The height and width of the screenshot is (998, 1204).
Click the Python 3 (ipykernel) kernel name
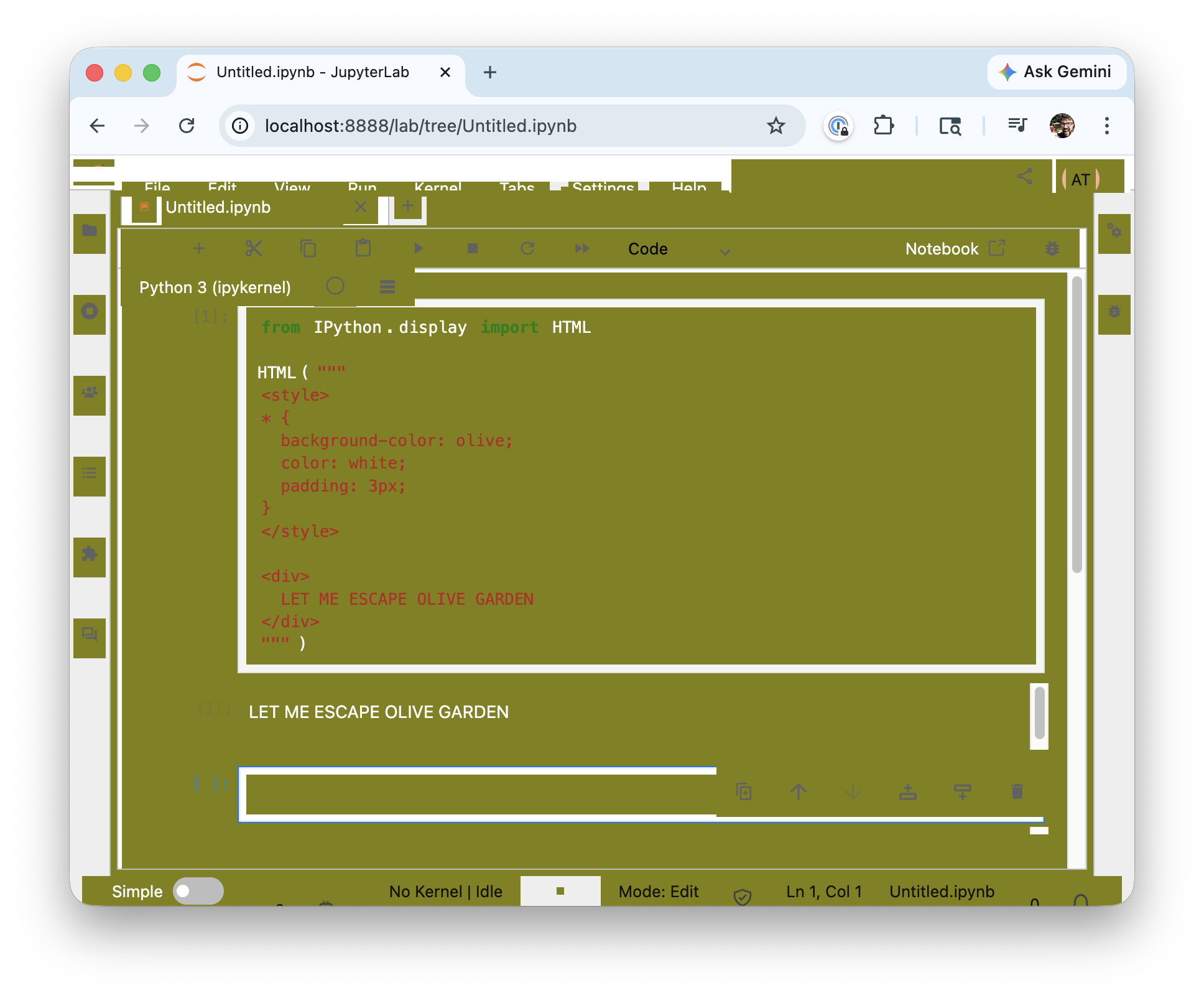pos(215,287)
